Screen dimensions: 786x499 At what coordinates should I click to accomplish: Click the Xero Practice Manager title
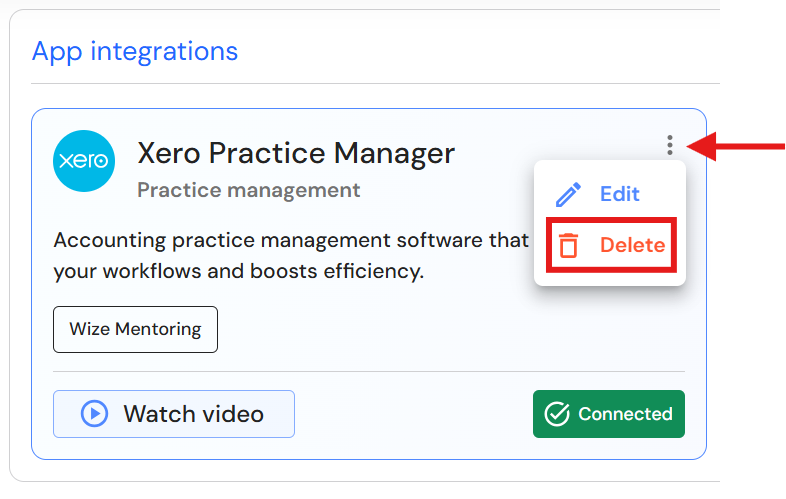296,153
